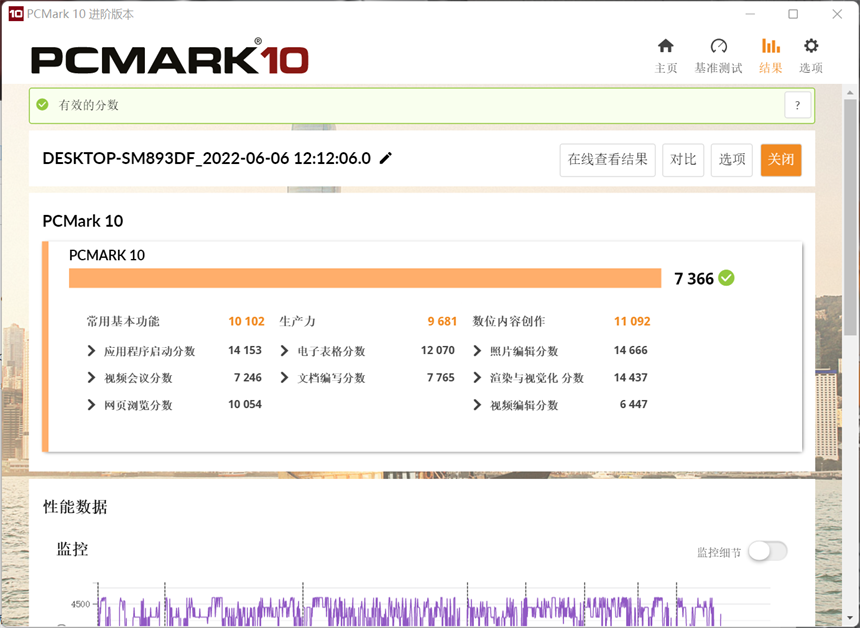Toggle the 监控细节 switch
860x628 pixels.
(x=768, y=551)
